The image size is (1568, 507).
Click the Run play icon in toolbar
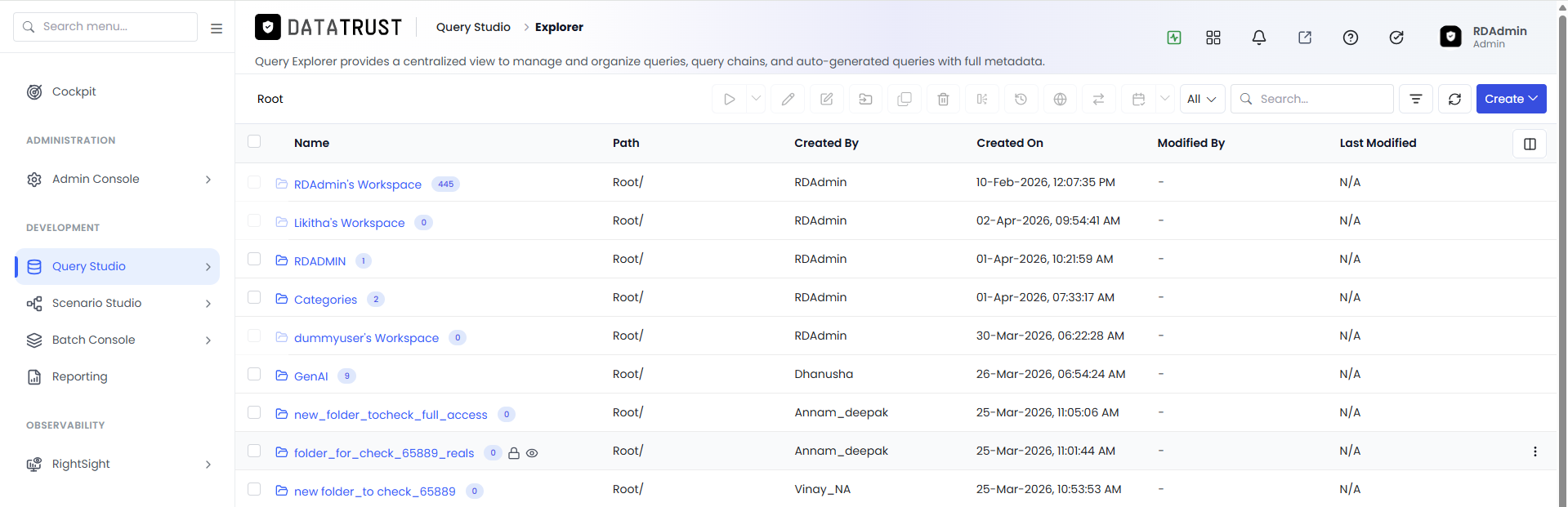(x=729, y=99)
